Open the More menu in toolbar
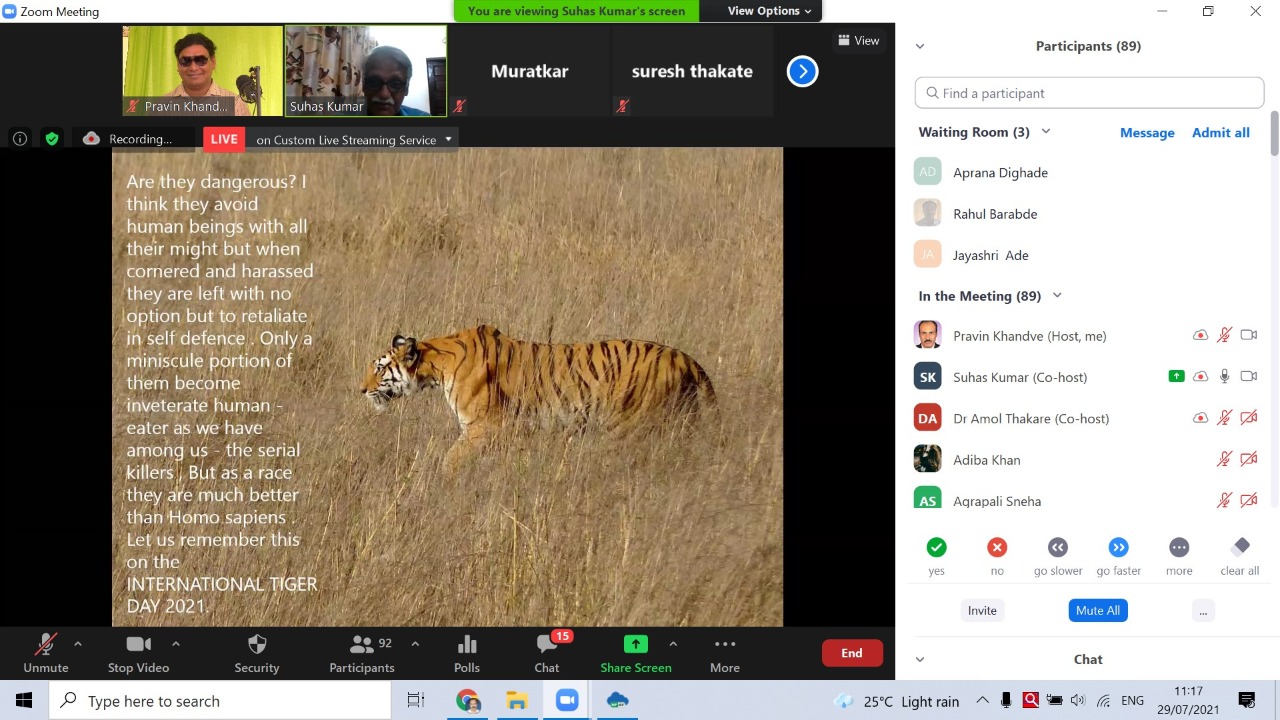 click(725, 645)
